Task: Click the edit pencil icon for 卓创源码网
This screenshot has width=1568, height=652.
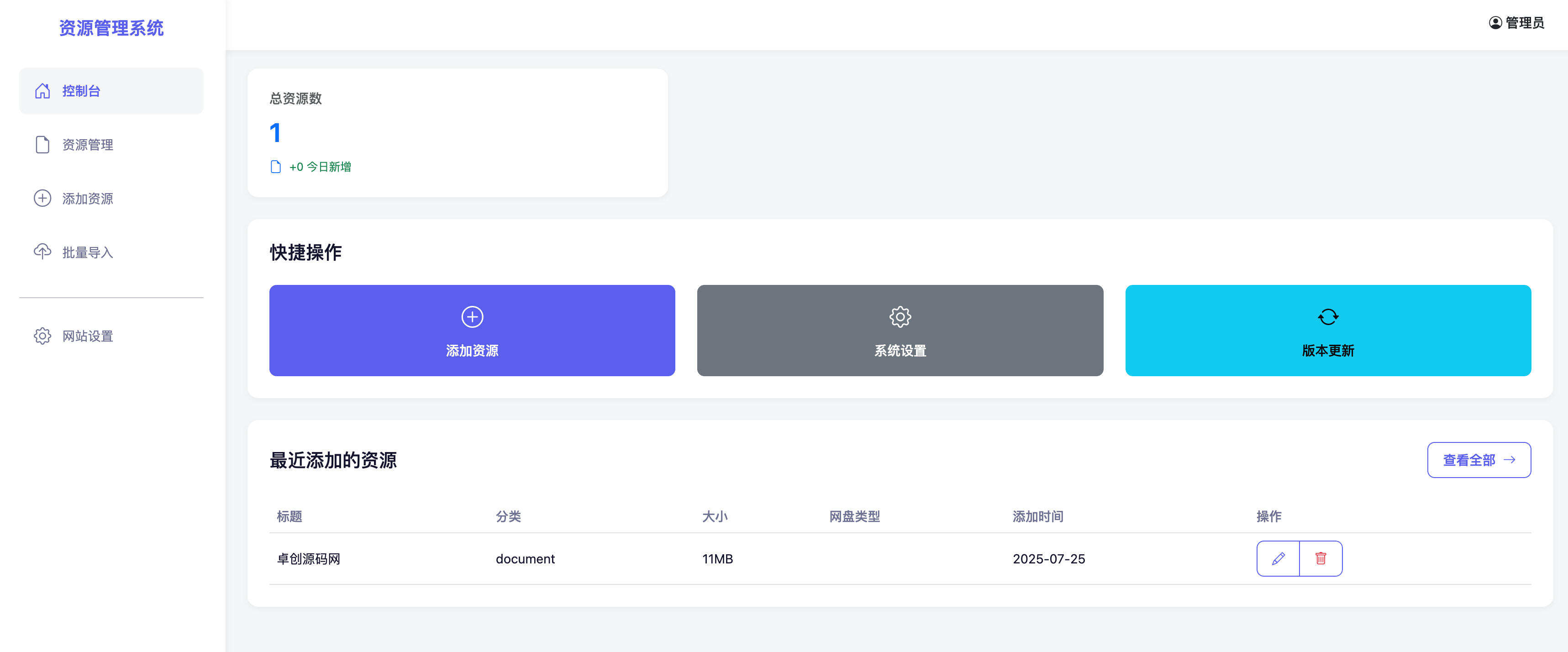Action: [x=1278, y=558]
